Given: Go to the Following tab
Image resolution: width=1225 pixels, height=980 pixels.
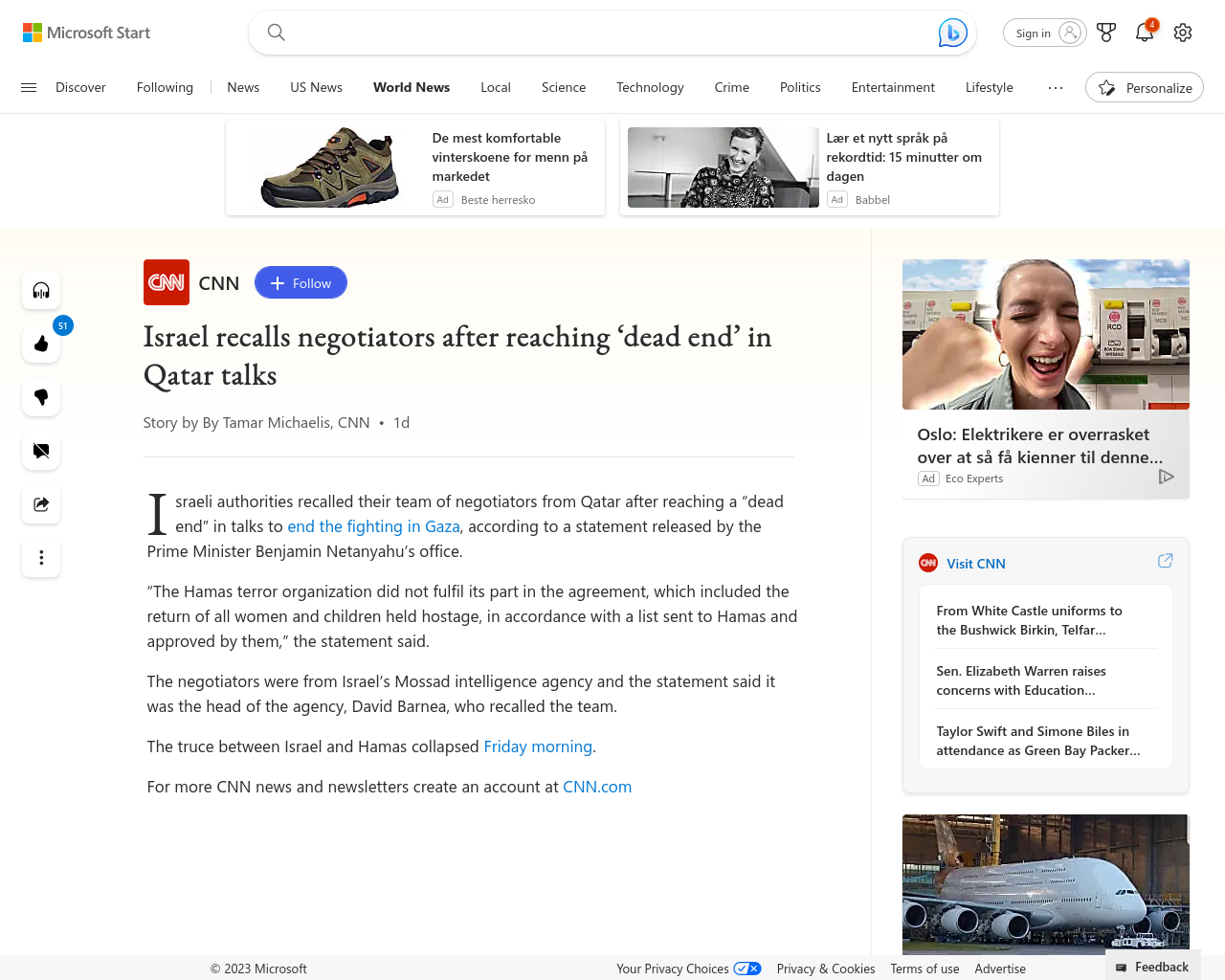Looking at the screenshot, I should click(165, 87).
